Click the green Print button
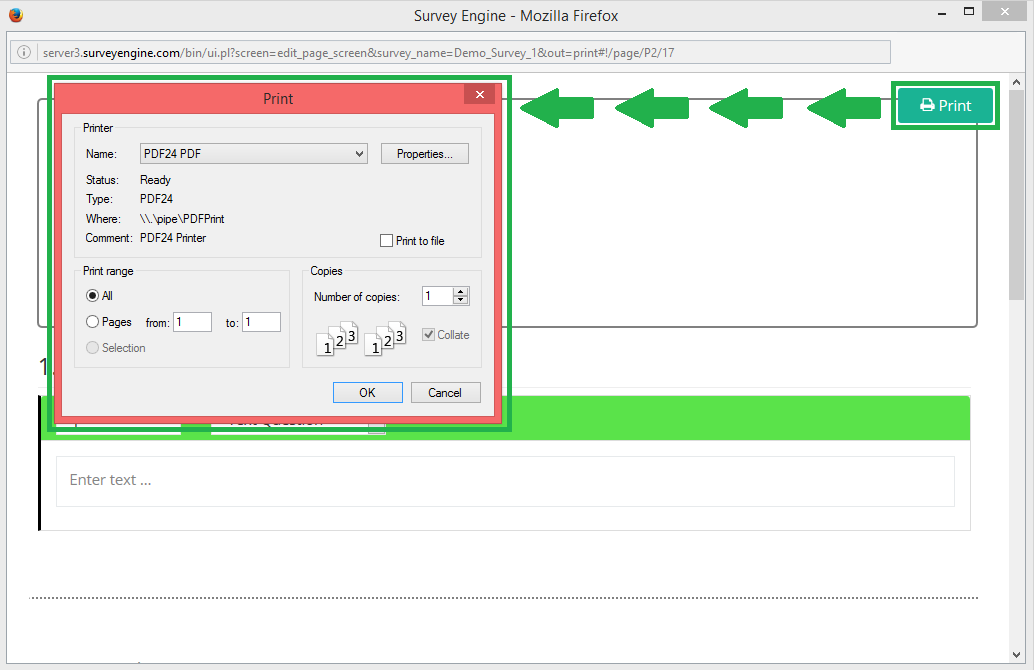Viewport: 1035px width, 670px height. (x=945, y=106)
